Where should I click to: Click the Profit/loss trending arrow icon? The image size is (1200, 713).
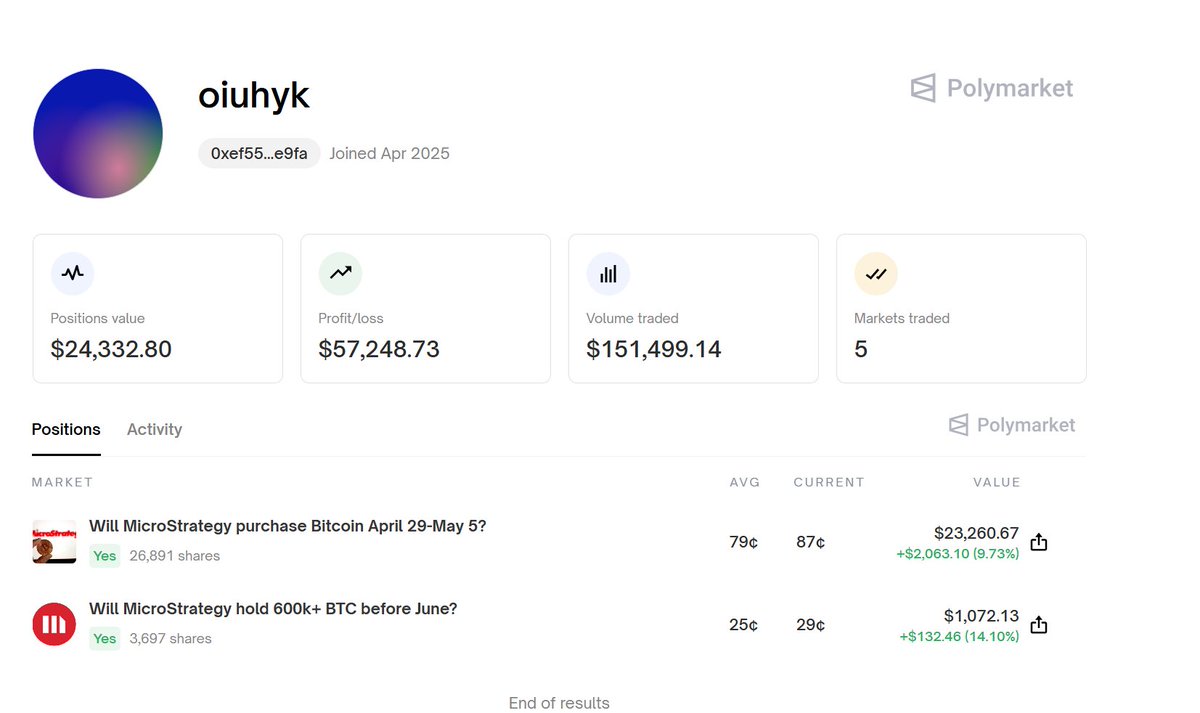(x=340, y=273)
